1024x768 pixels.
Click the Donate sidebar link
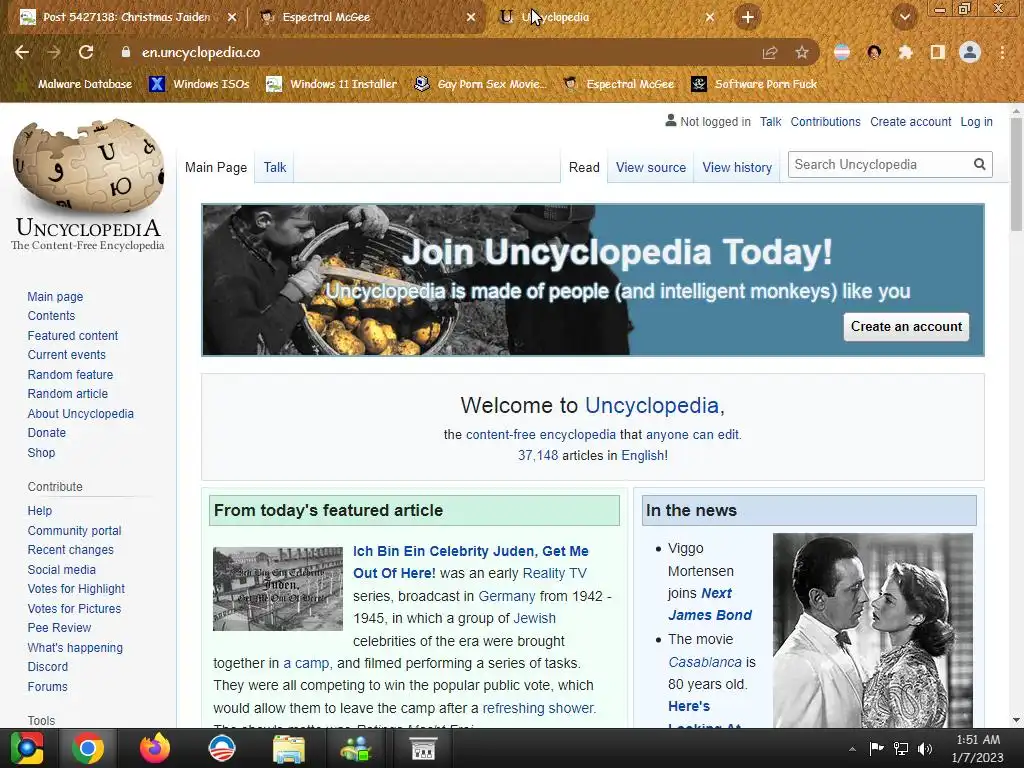tap(46, 432)
